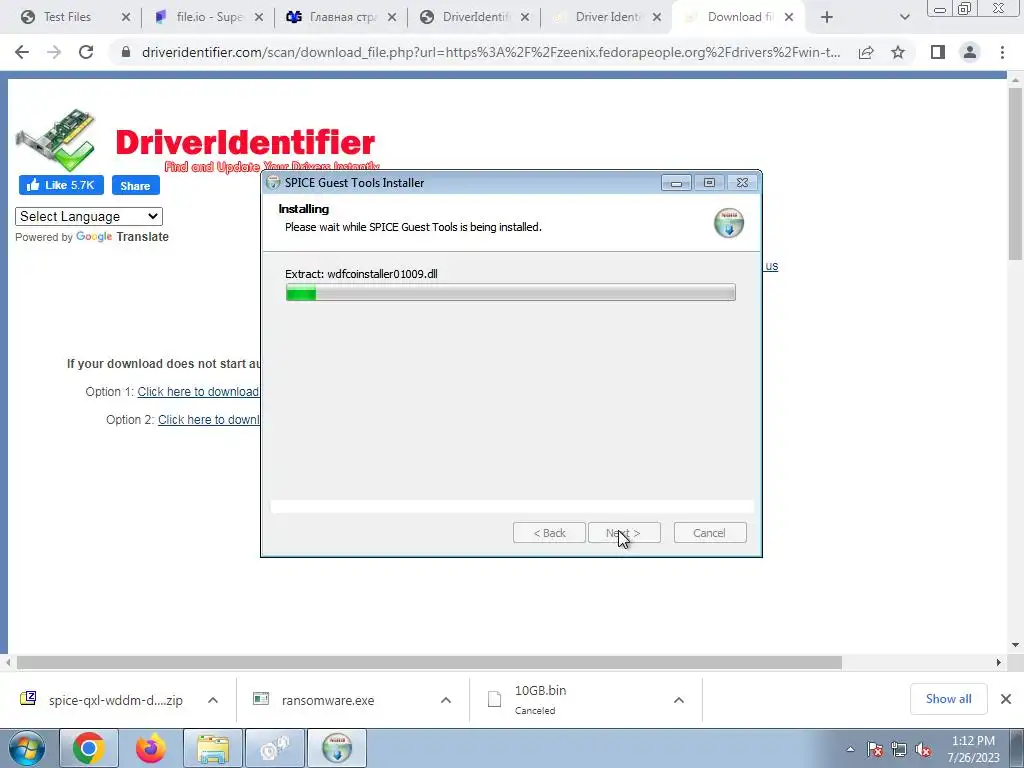Open the Windows Start menu
The width and height of the screenshot is (1024, 768).
[27, 748]
